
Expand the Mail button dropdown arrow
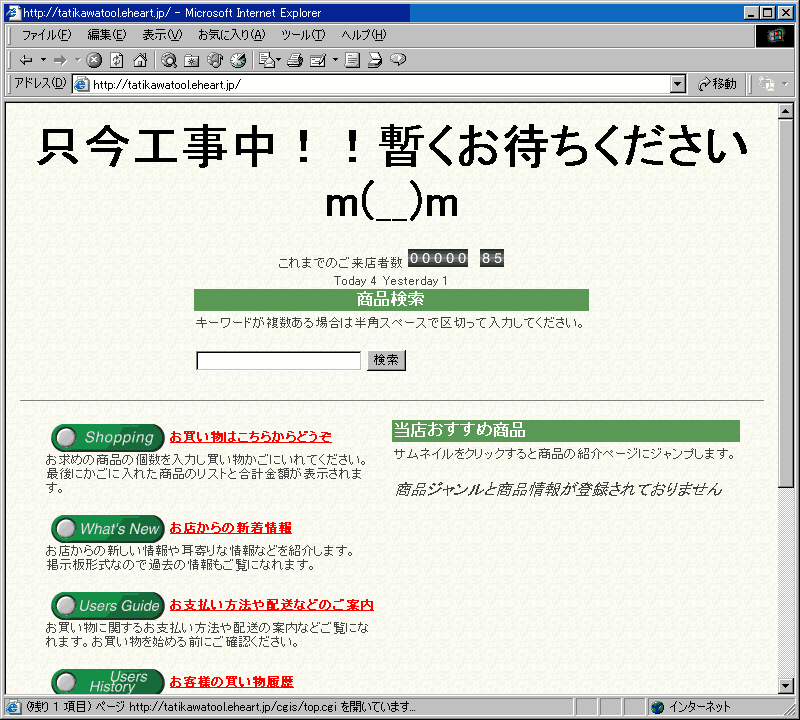pyautogui.click(x=279, y=60)
